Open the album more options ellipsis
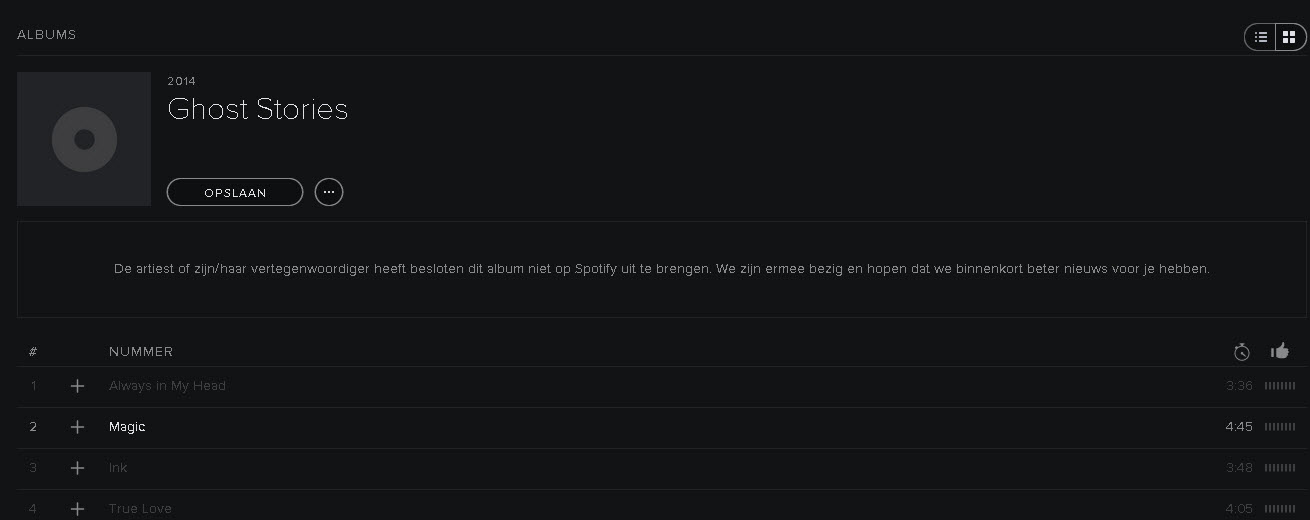 (x=329, y=192)
